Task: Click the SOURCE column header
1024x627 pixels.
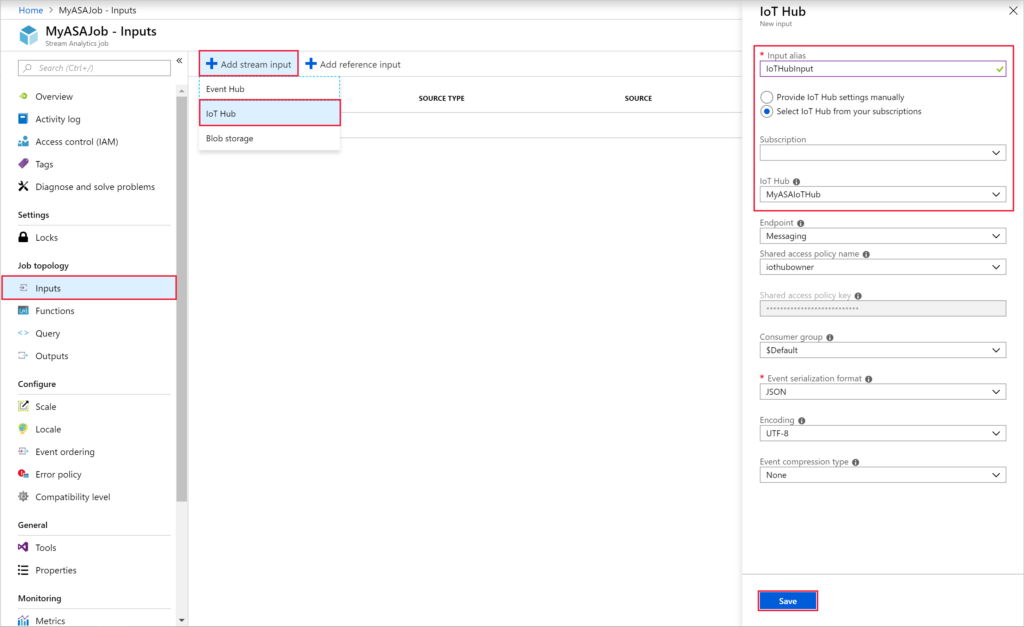Action: click(x=638, y=99)
